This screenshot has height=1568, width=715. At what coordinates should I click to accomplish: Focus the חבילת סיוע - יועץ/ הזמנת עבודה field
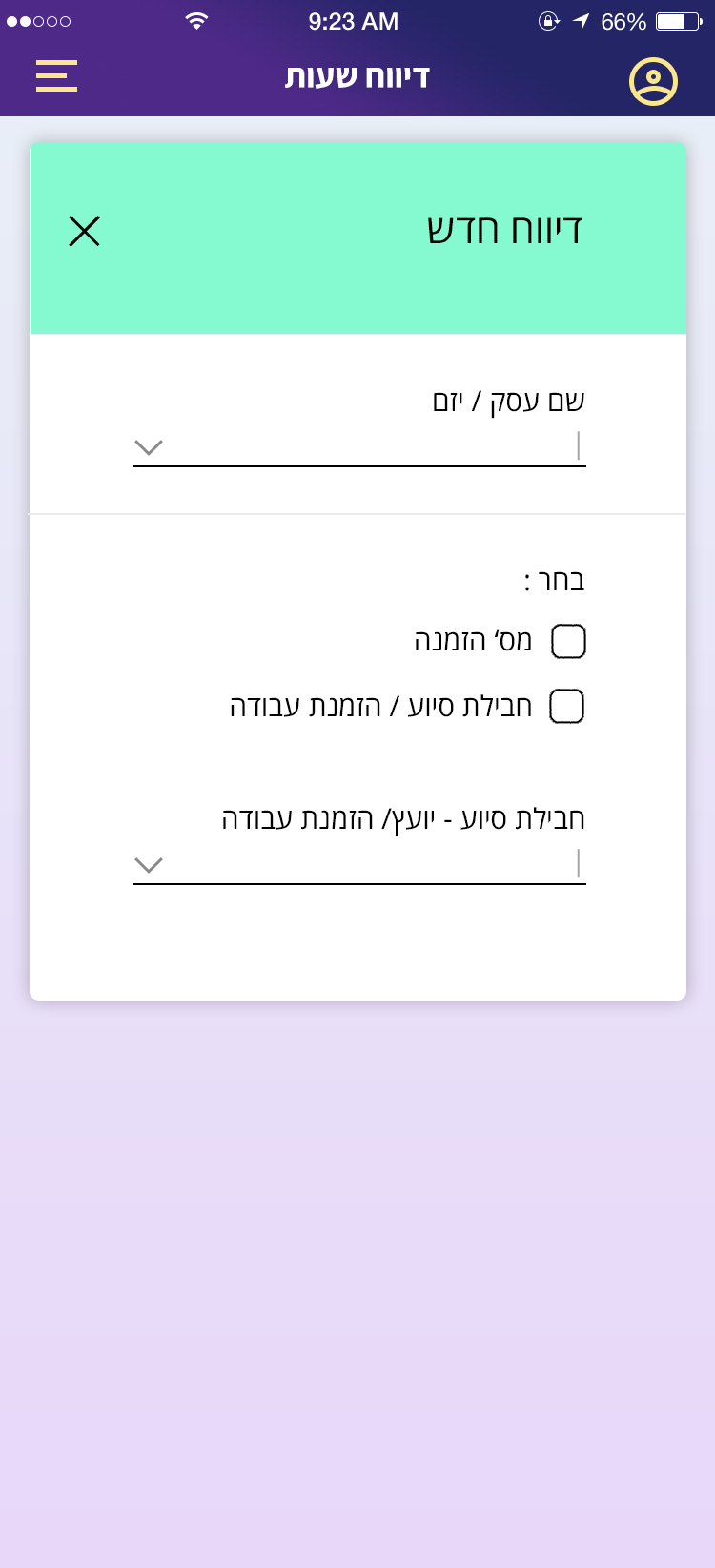pos(372,864)
